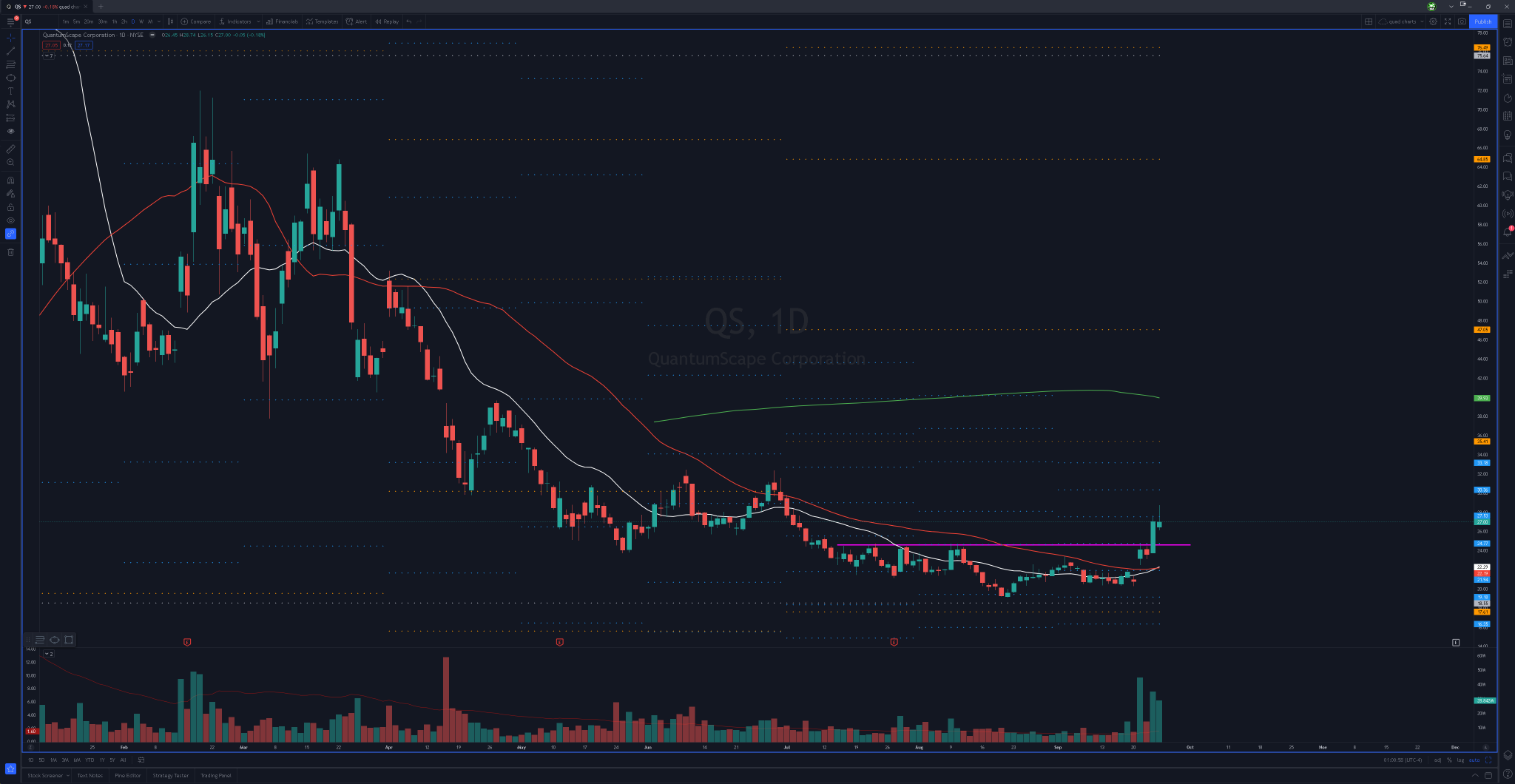Open the notifications bell in right sidebar
Screen dimensions: 1515x784
tap(1507, 232)
